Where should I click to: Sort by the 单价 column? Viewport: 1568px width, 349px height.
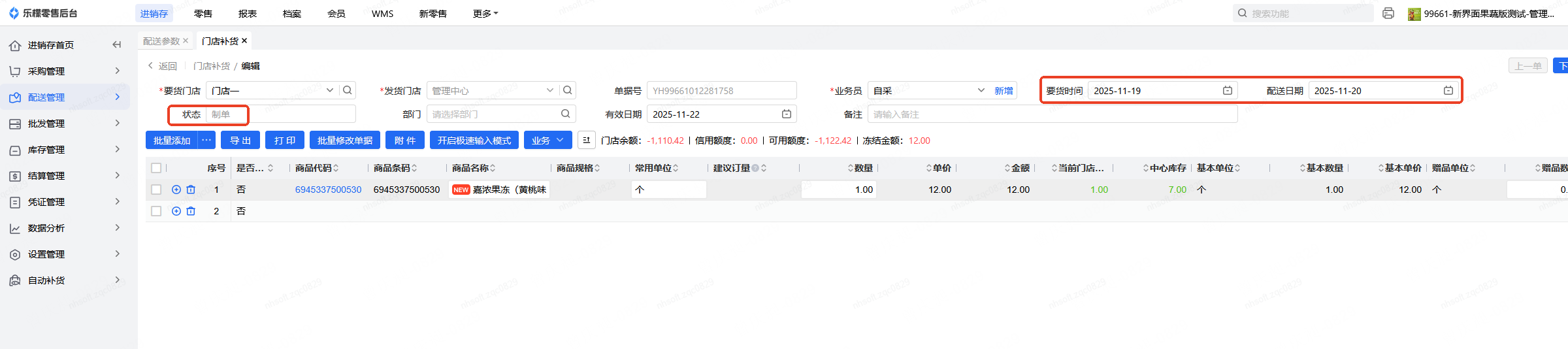(x=929, y=168)
